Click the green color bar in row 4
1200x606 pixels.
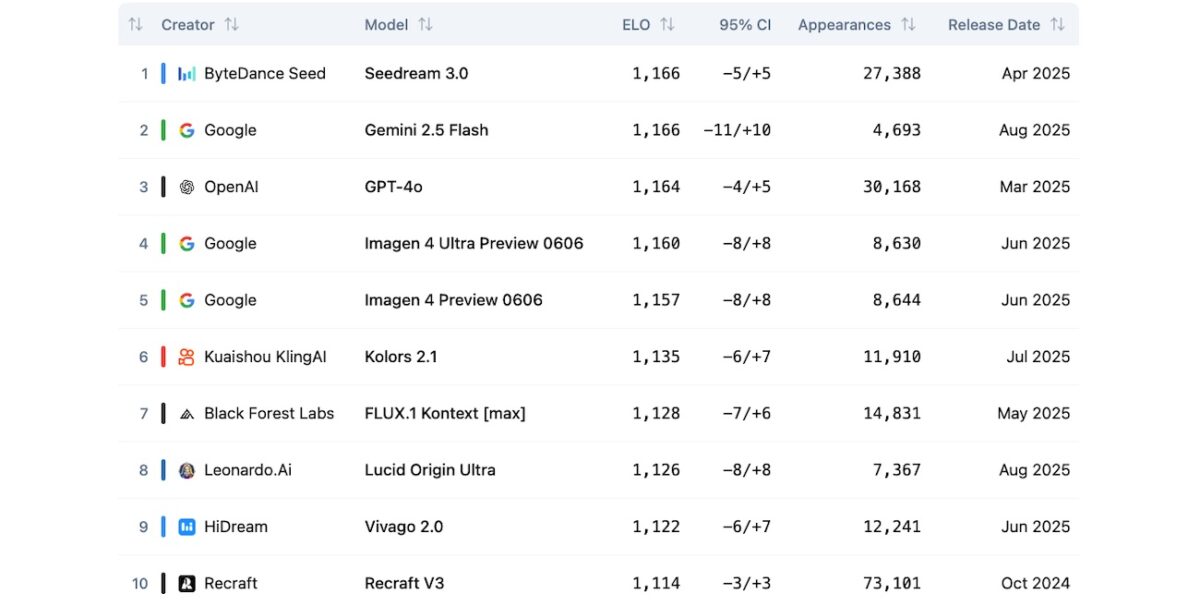click(x=163, y=243)
